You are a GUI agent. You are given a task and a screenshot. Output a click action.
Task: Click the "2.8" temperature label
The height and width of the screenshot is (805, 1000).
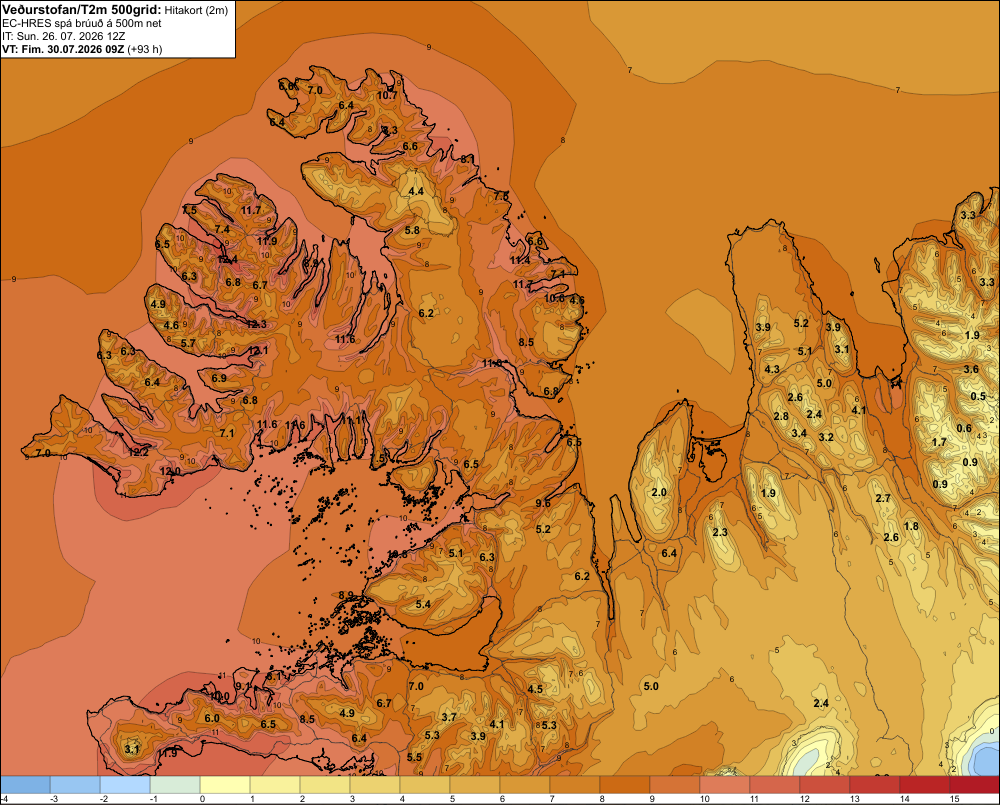pyautogui.click(x=781, y=417)
